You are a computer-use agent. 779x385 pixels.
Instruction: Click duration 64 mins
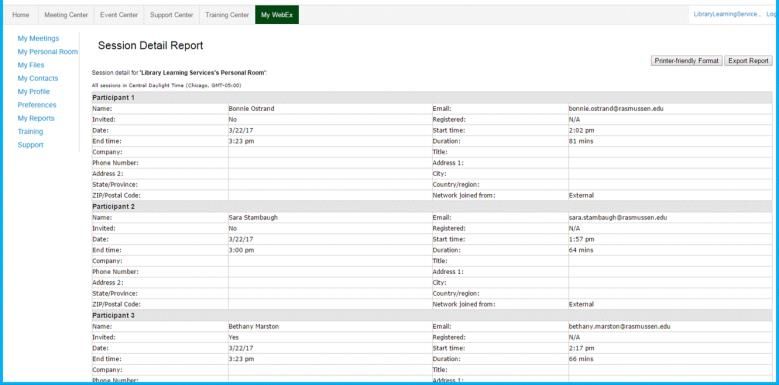581,250
